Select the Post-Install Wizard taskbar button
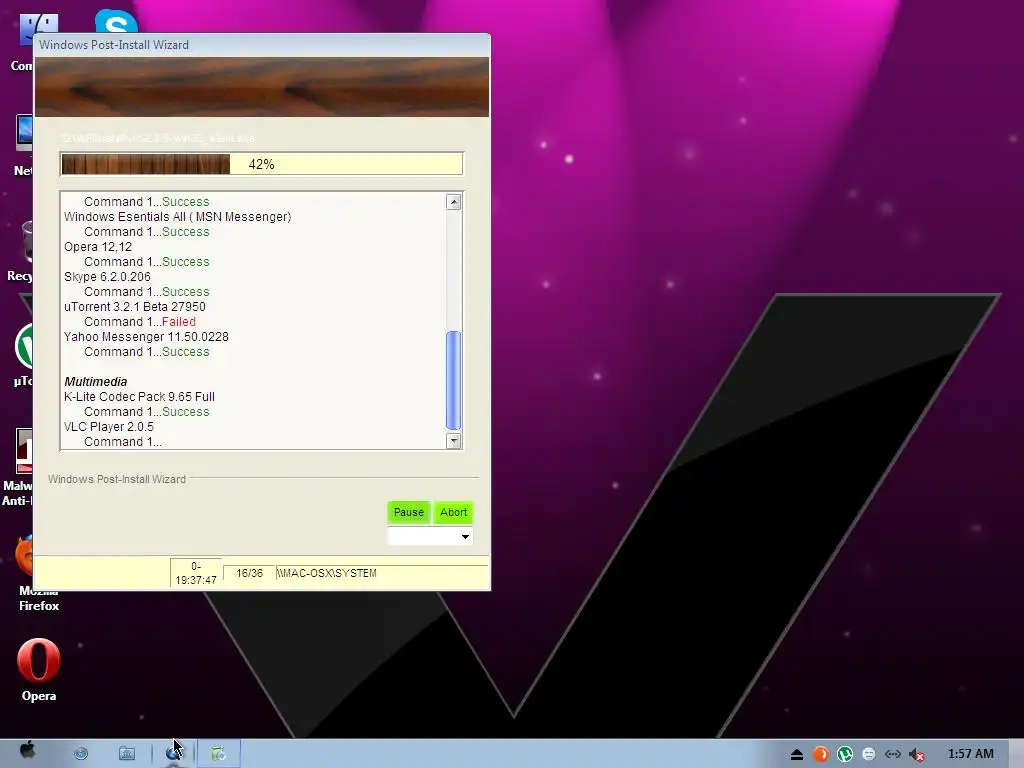 219,754
